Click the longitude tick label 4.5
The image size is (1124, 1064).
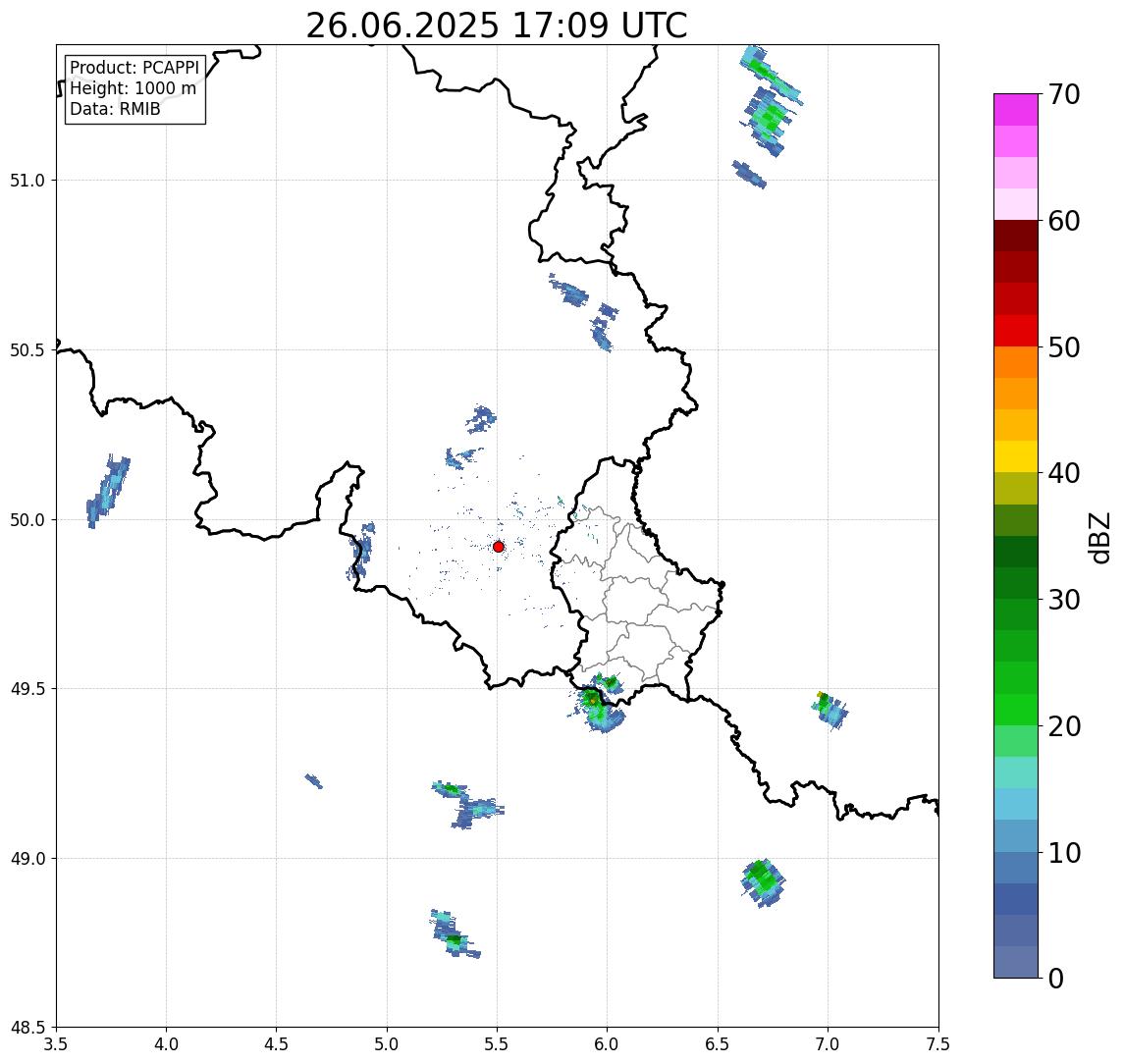click(277, 1044)
